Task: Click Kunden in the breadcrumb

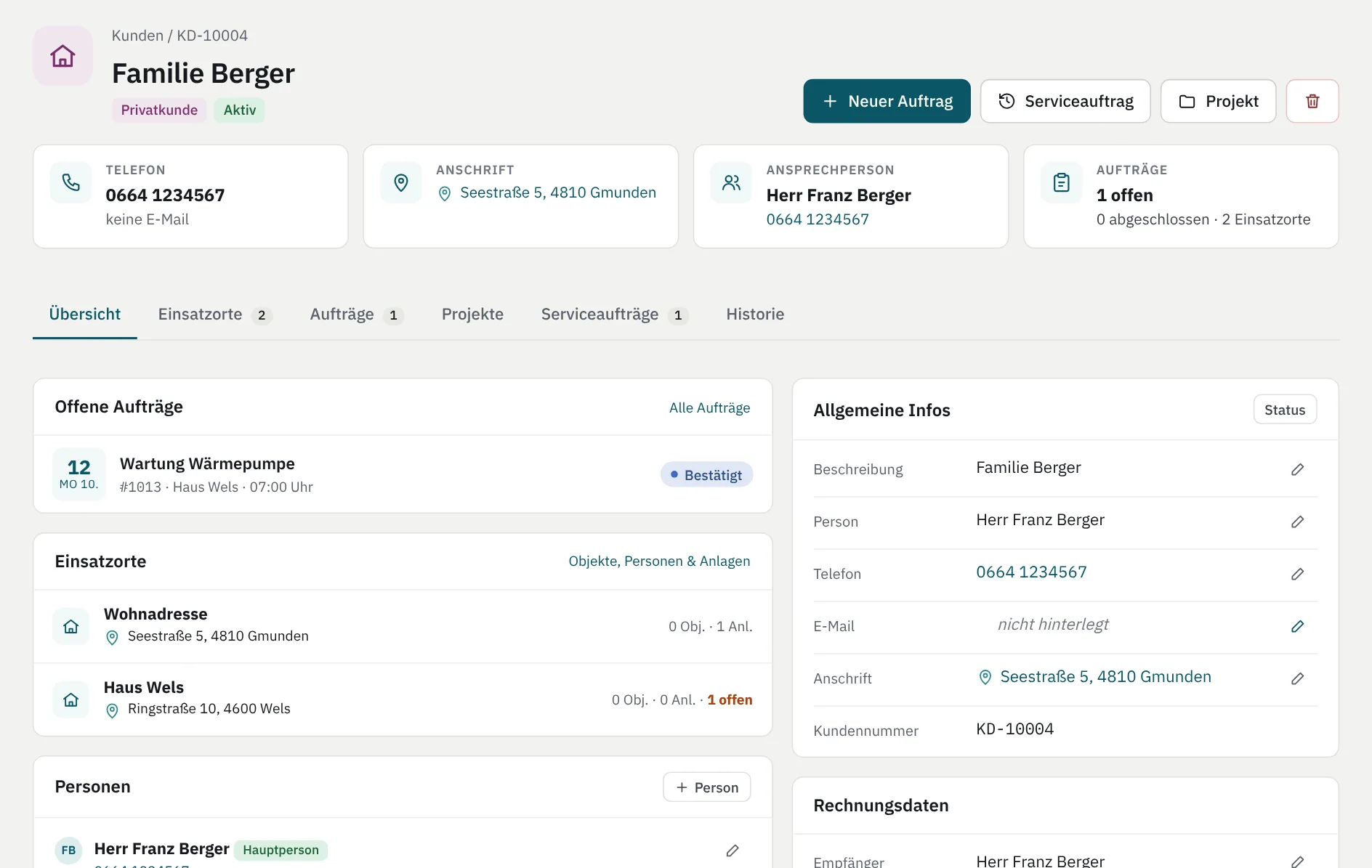Action: click(137, 36)
